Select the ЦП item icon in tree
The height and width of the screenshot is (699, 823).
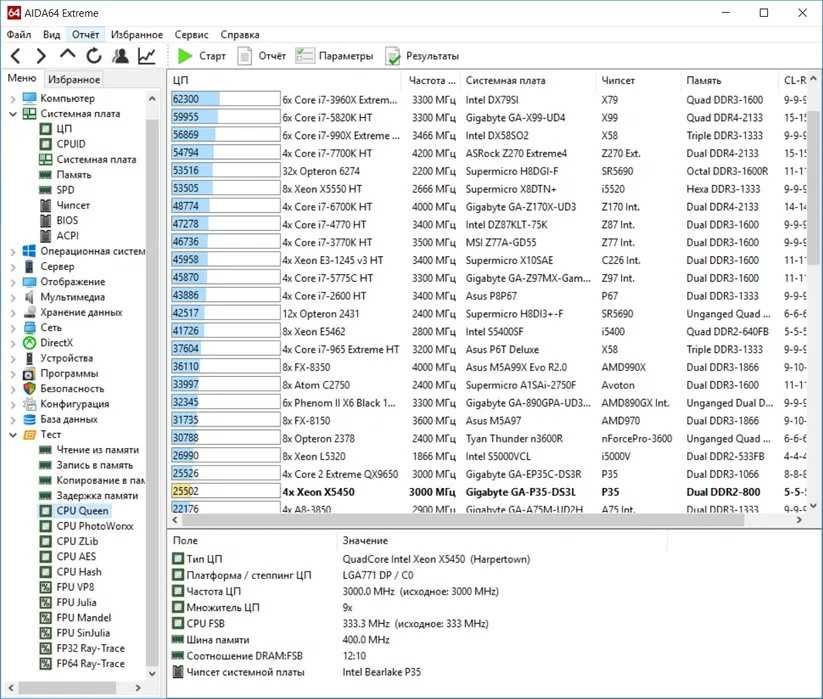click(46, 129)
